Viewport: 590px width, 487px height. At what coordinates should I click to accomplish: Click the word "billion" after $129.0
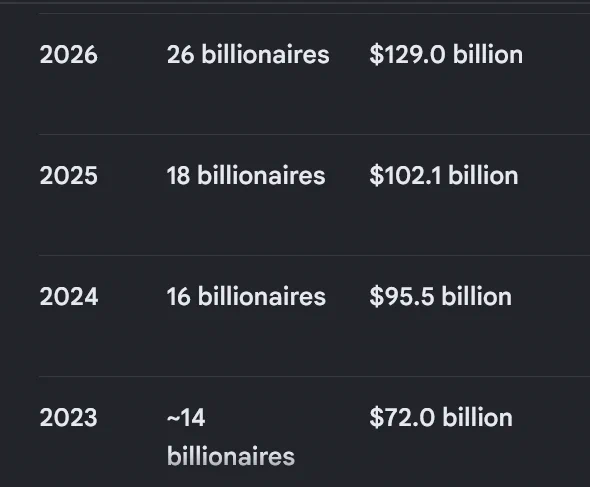point(488,55)
